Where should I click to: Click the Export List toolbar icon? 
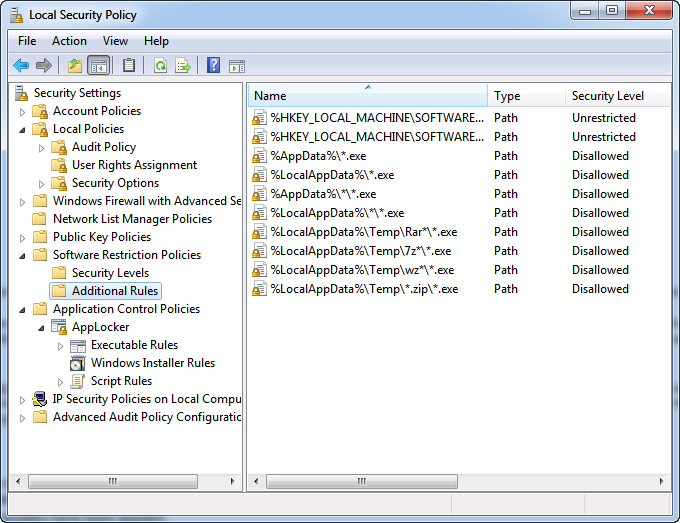click(183, 66)
